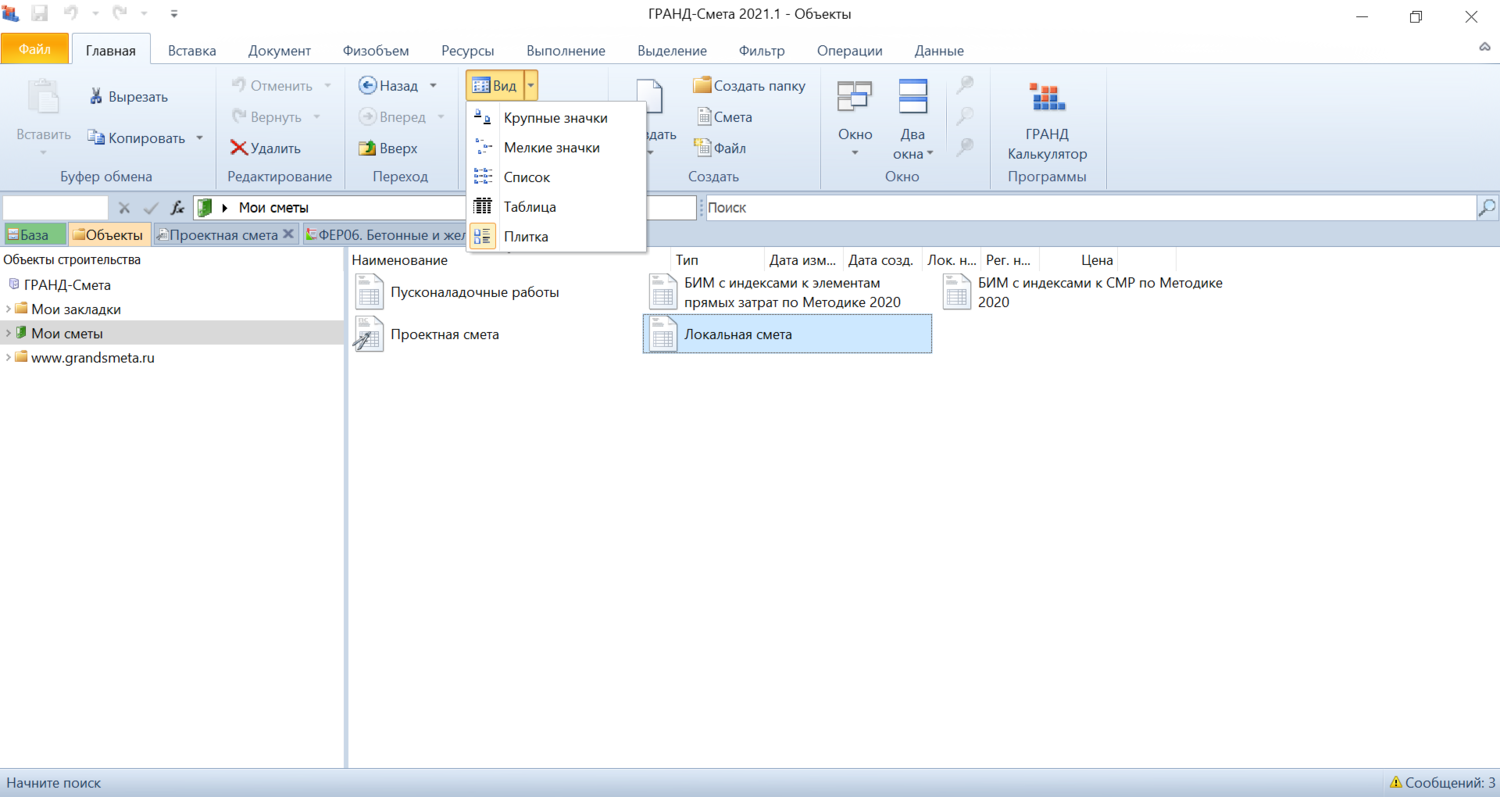The height and width of the screenshot is (797, 1500).
Task: Choose Мелкие значки view
Action: click(x=556, y=148)
